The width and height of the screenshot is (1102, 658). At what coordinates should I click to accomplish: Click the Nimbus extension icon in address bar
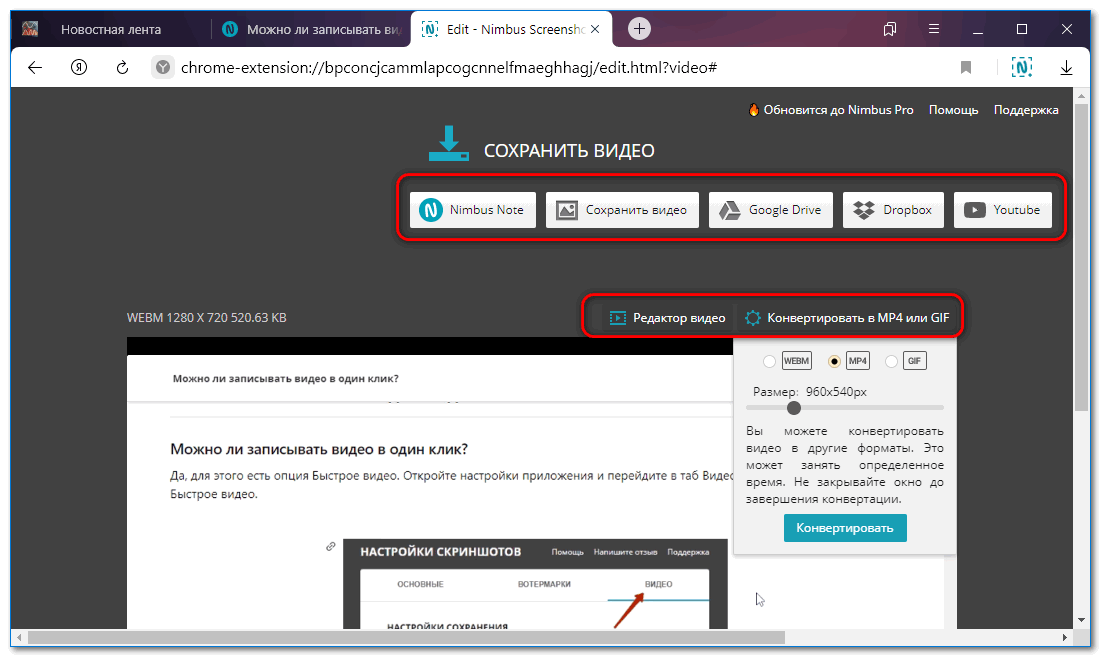click(x=1021, y=68)
